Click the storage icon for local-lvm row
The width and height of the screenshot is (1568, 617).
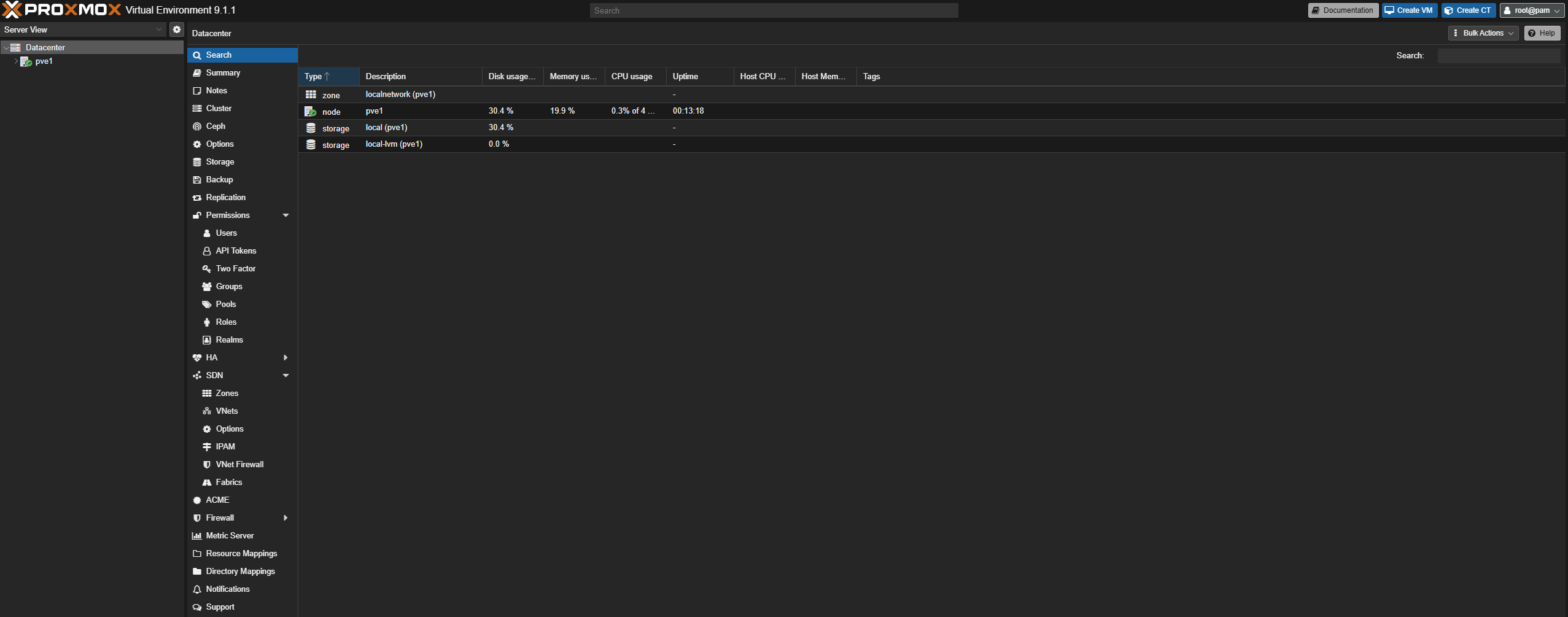point(311,144)
